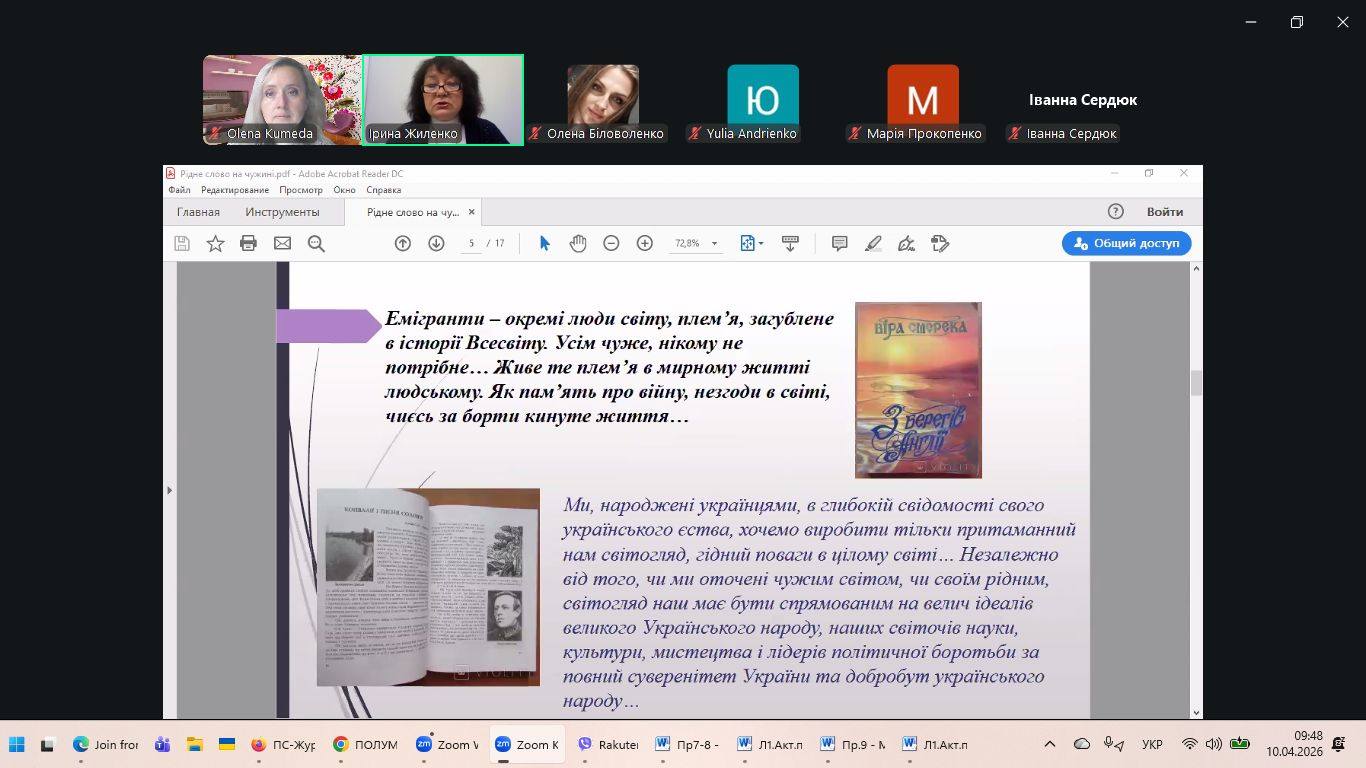Switch to the Инструменты tab
Image resolution: width=1366 pixels, height=768 pixels.
coord(282,212)
